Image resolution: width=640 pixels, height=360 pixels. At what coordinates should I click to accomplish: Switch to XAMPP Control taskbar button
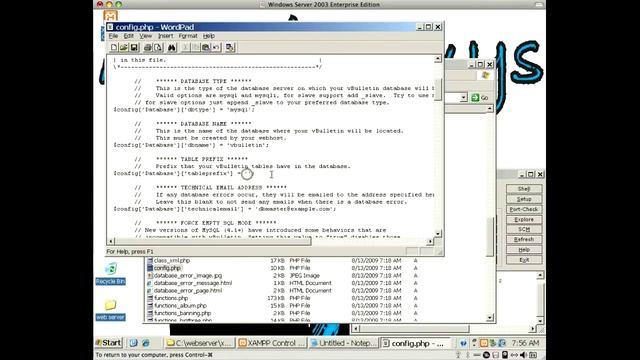271,343
